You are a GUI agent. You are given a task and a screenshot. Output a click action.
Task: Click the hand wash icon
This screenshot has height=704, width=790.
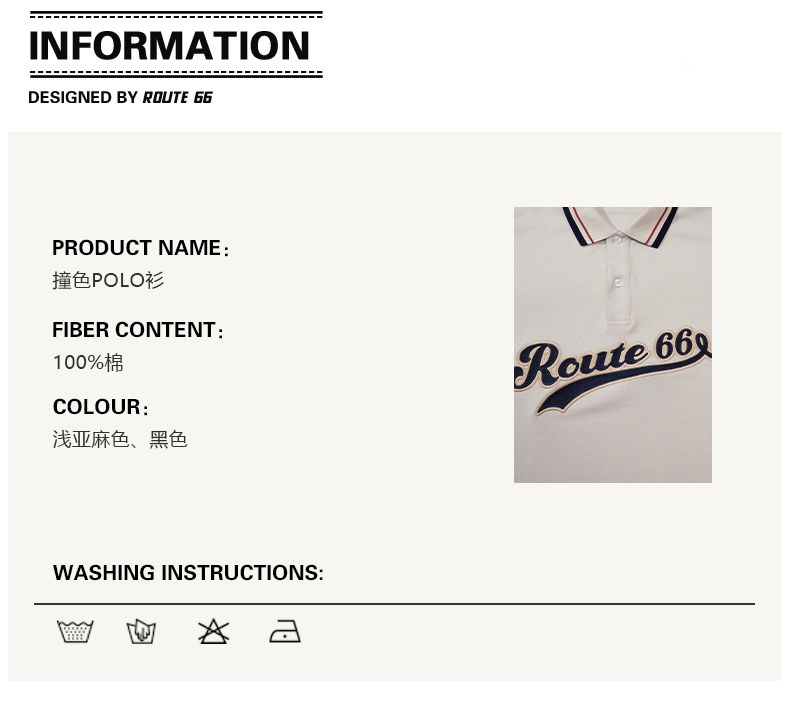(x=141, y=632)
